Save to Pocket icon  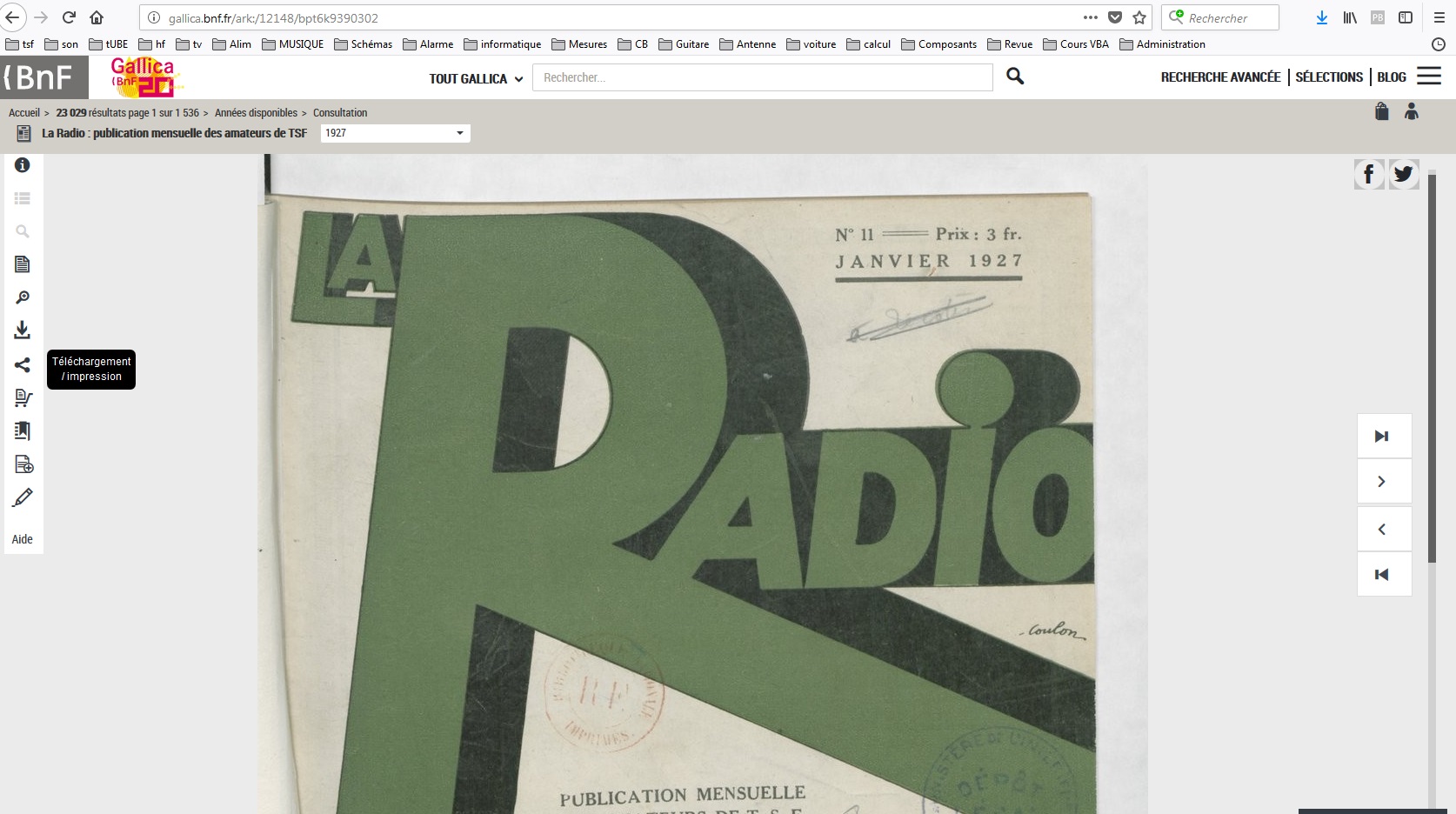[x=1115, y=17]
